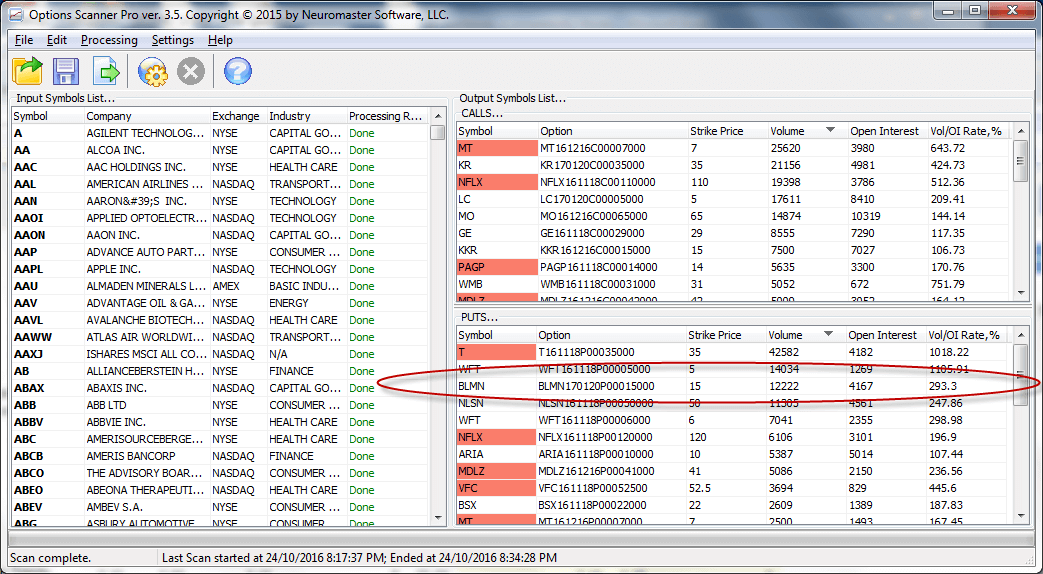Click the open file folder icon
1043x574 pixels.
(28, 71)
